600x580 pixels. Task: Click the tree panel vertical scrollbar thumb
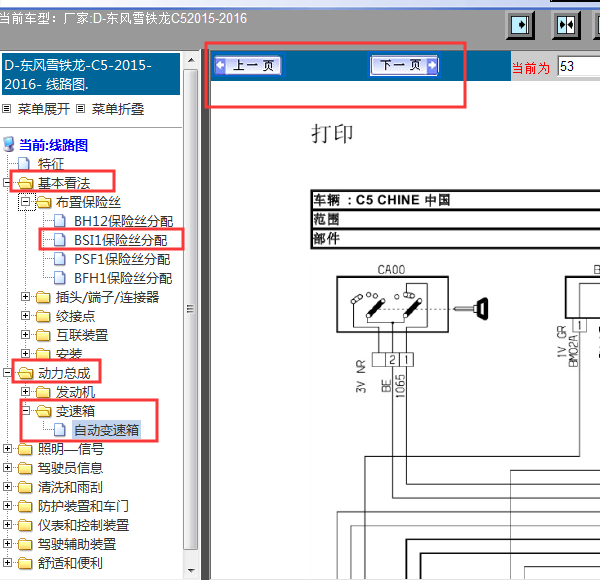[x=191, y=309]
